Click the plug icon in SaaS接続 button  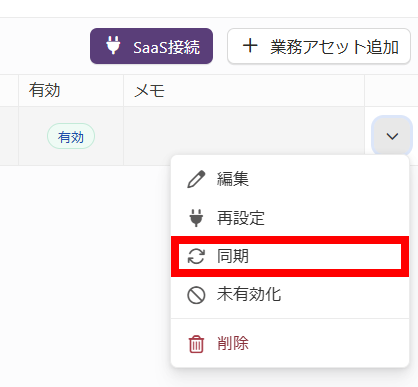113,45
